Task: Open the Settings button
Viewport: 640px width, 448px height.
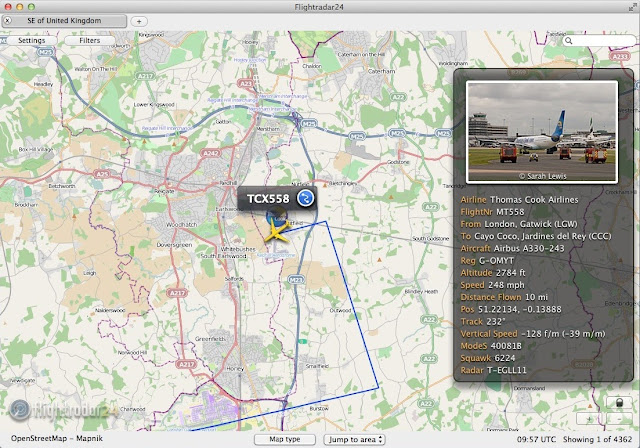Action: 32,40
